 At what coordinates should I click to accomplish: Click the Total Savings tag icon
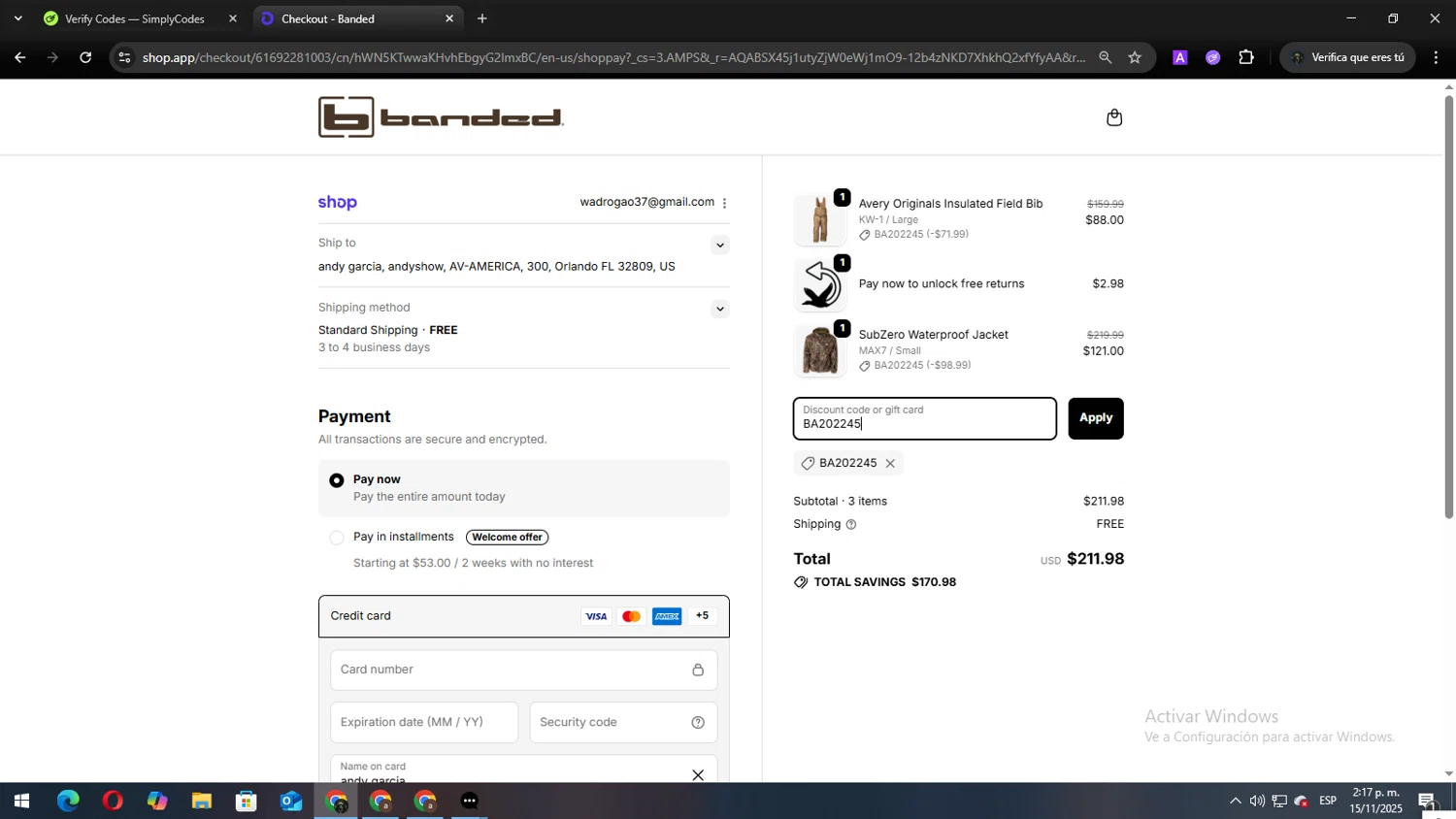tap(801, 582)
